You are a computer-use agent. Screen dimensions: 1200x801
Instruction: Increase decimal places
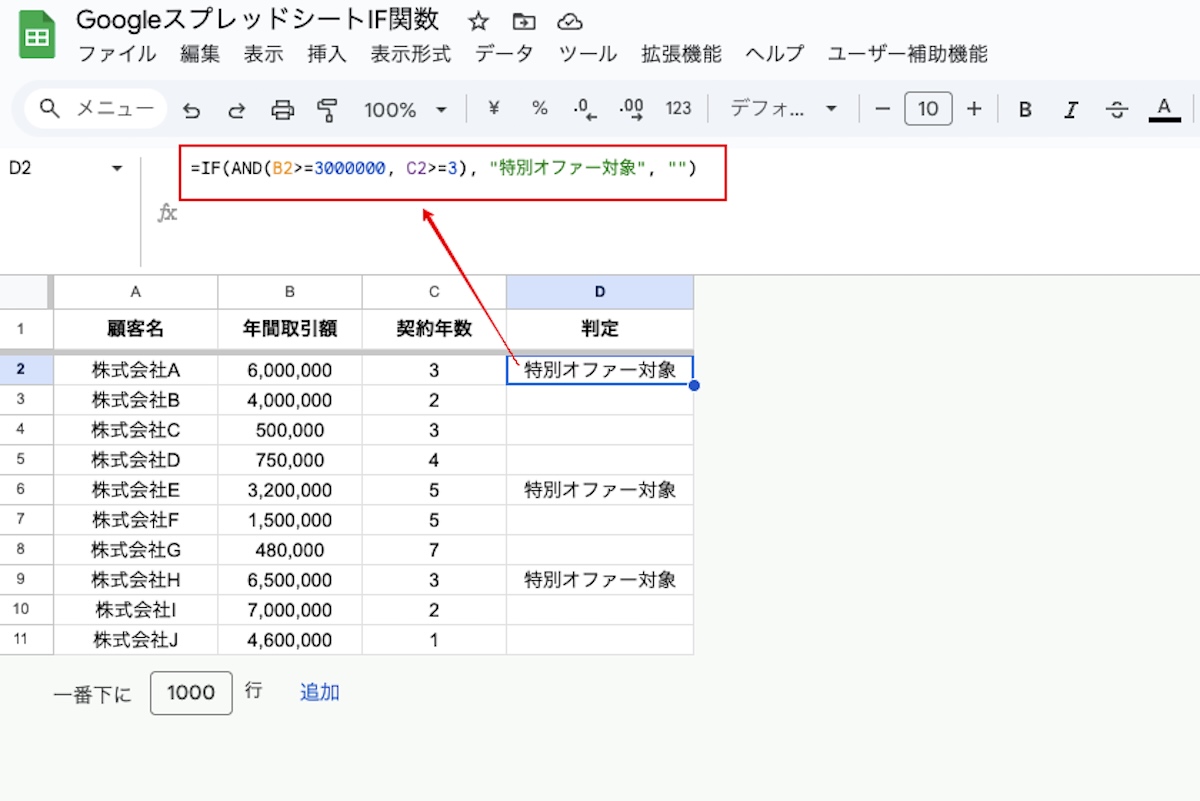(x=632, y=109)
